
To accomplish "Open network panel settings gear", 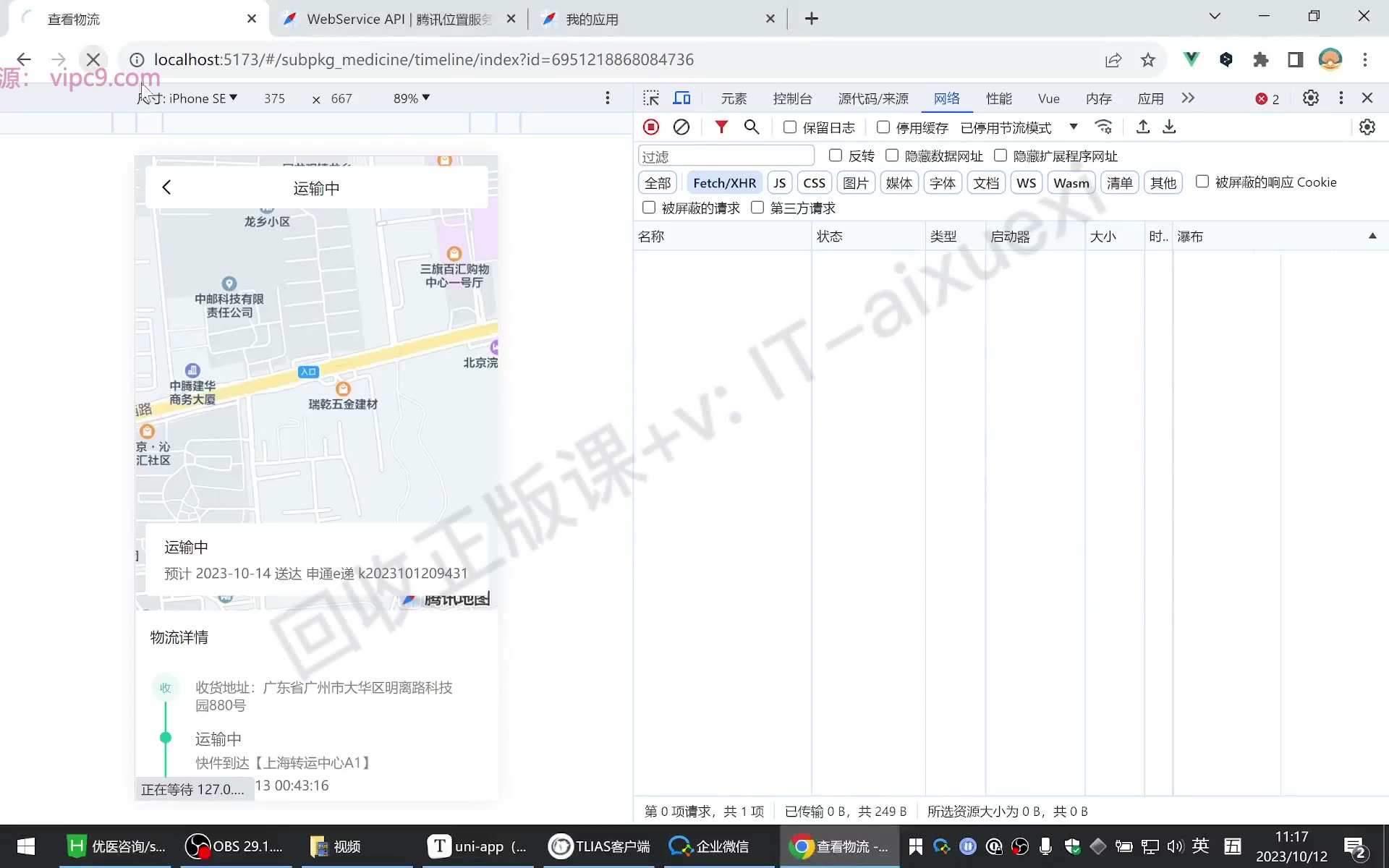I will 1367,127.
